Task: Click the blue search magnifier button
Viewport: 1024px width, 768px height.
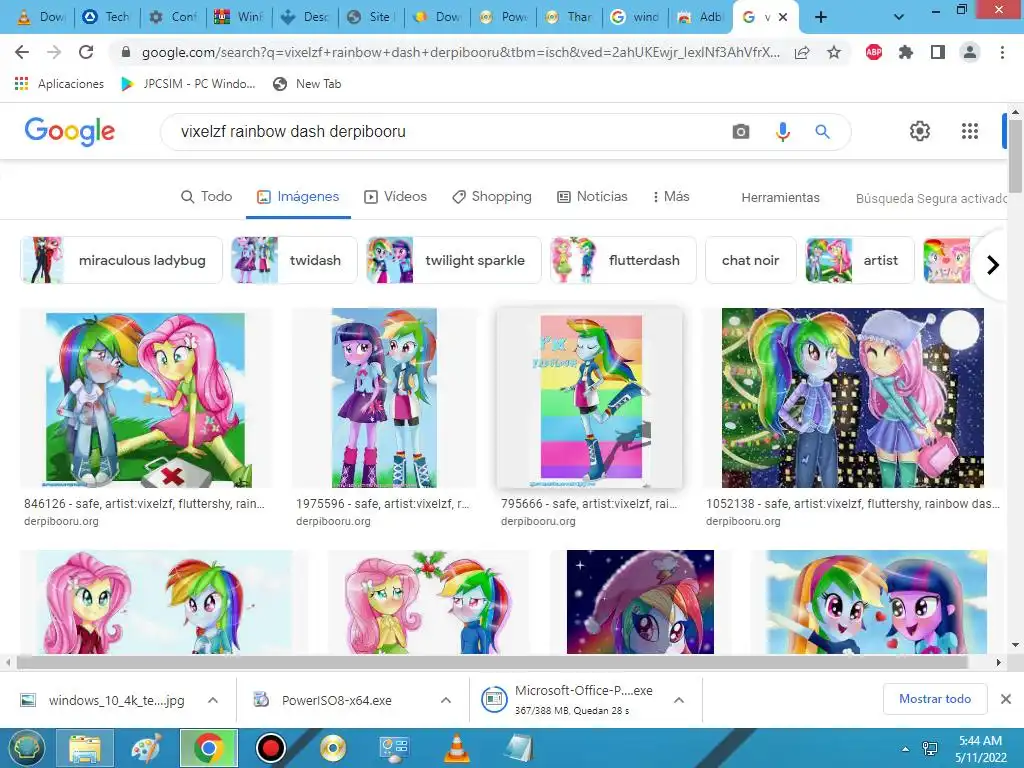Action: [822, 132]
